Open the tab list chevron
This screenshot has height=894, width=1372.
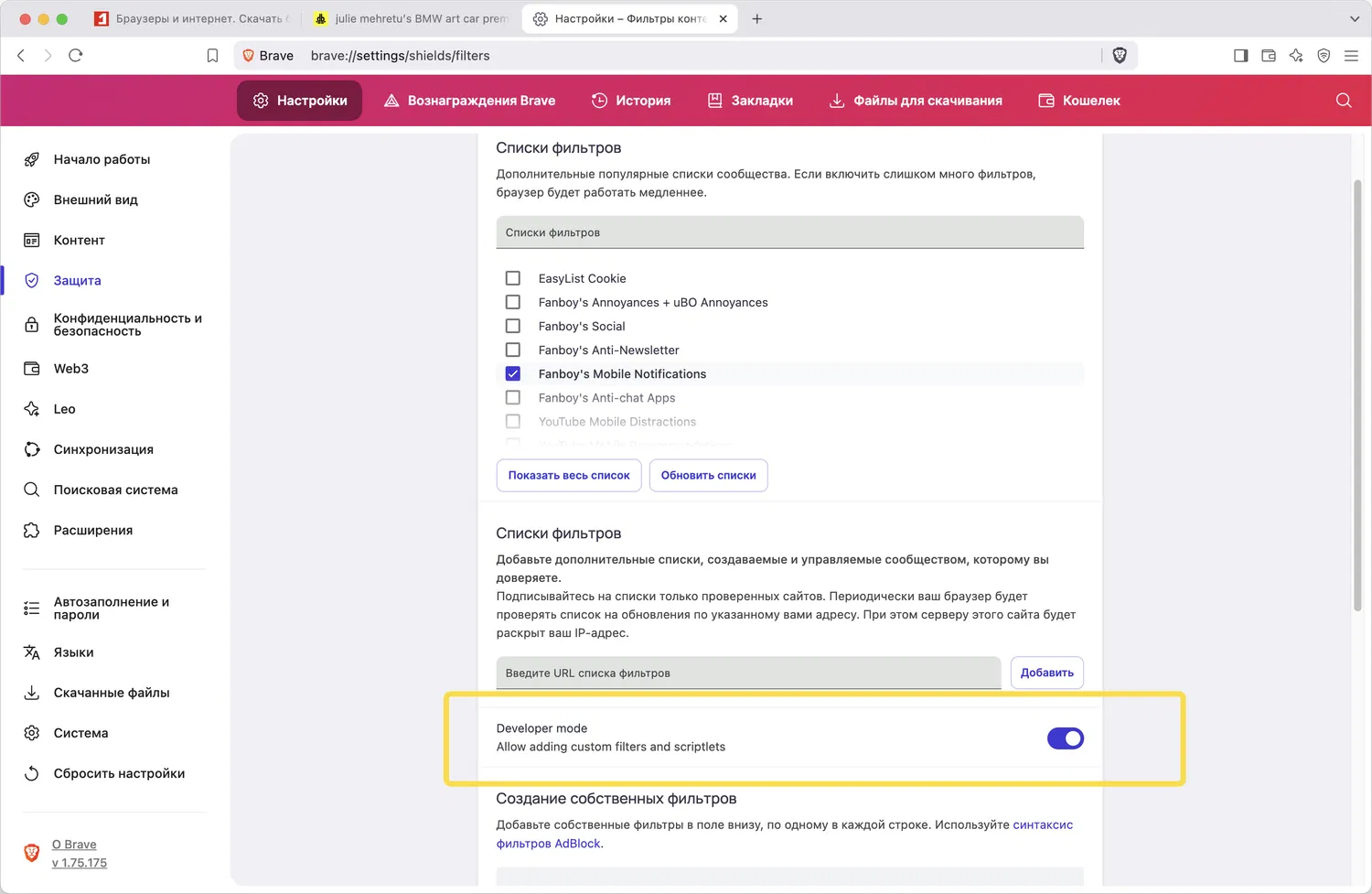pos(1355,18)
